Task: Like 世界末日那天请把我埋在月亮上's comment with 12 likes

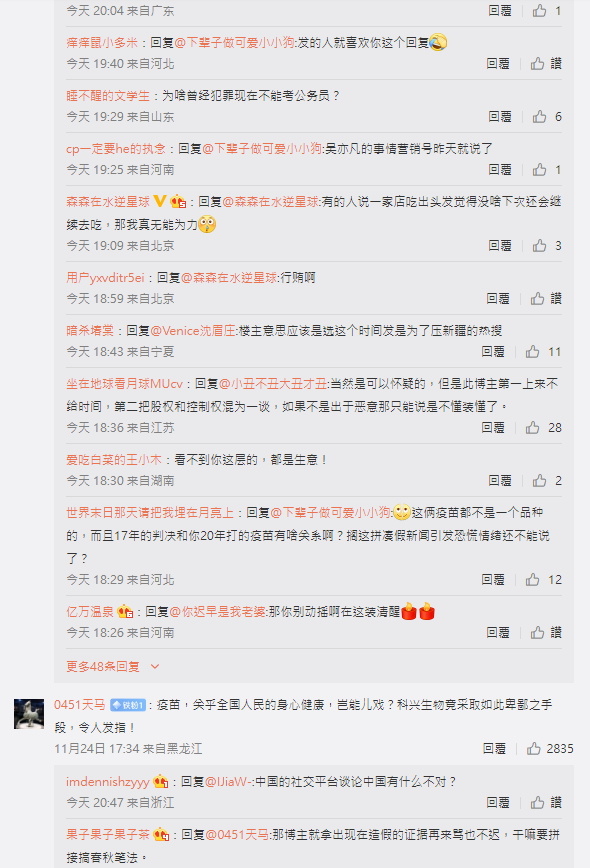Action: click(532, 580)
